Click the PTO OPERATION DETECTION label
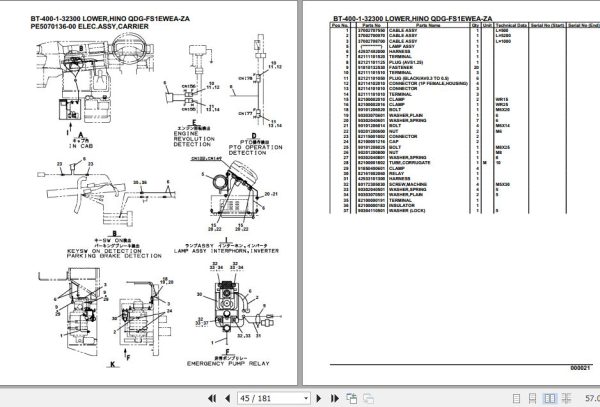Viewport: 600px width, 407px height. point(255,150)
